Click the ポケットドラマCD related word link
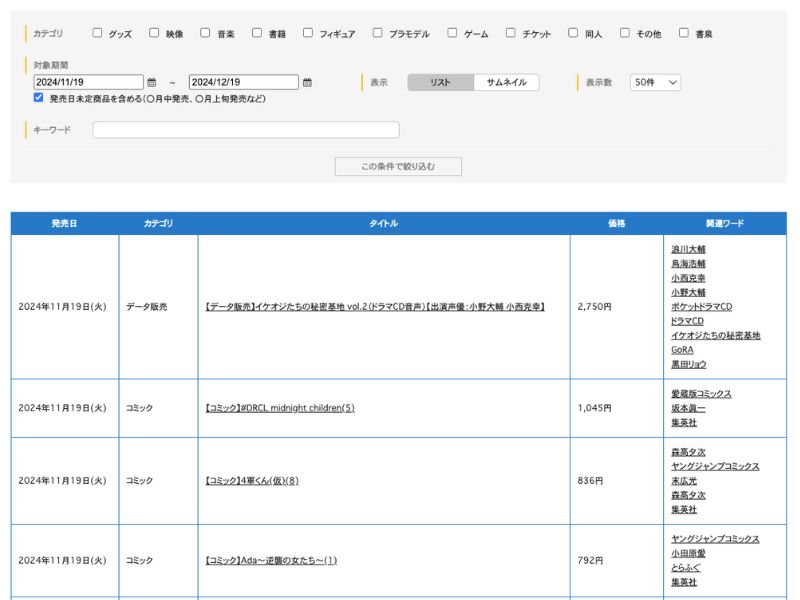The height and width of the screenshot is (600, 800). point(701,307)
